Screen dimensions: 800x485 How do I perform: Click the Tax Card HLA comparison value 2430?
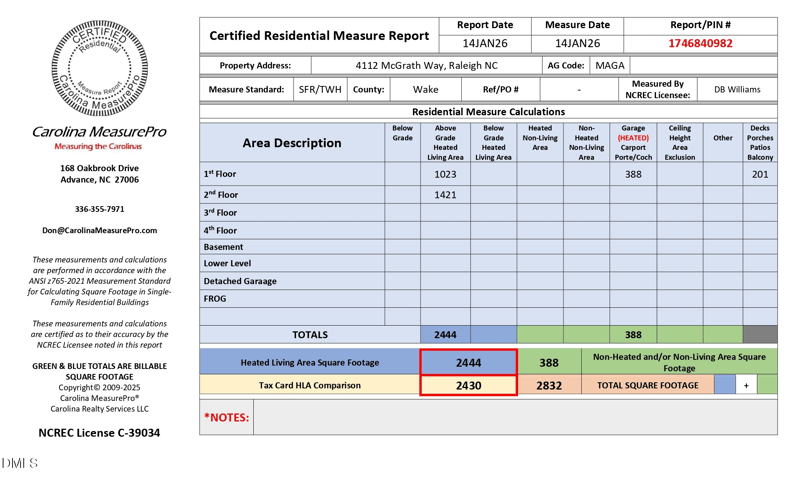[x=468, y=385]
